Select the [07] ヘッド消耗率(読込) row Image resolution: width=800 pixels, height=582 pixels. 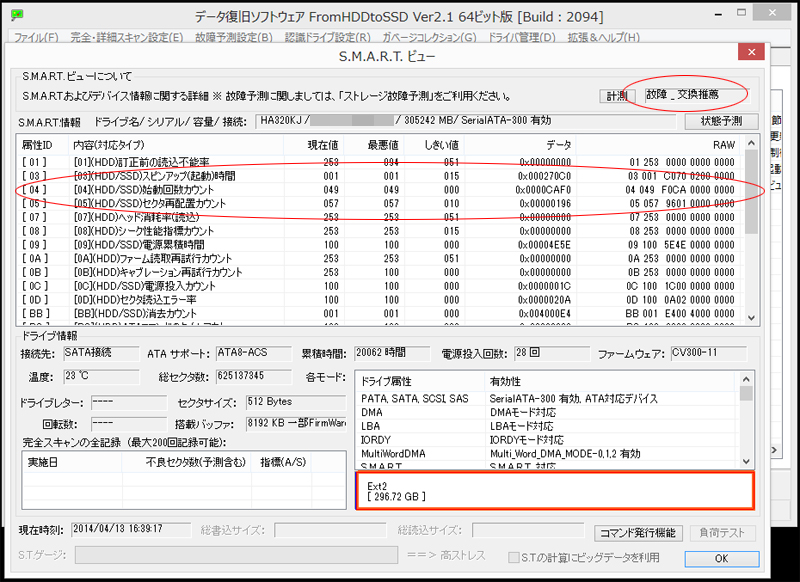tap(381, 217)
